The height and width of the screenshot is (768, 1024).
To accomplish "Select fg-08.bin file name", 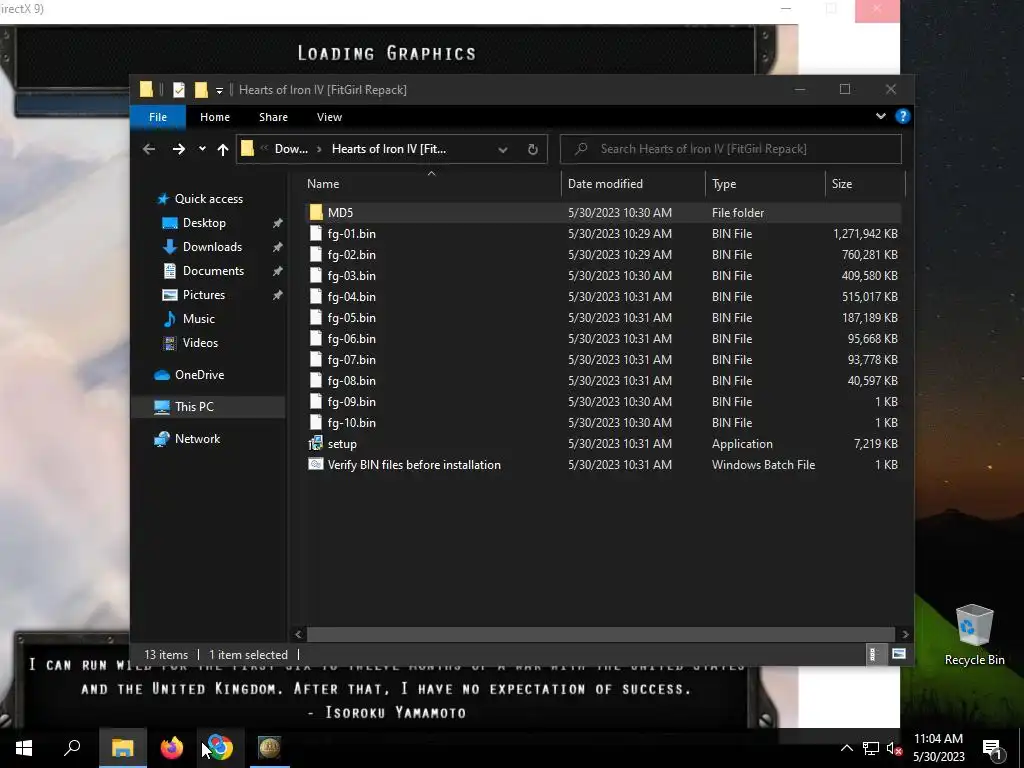I will 351,381.
